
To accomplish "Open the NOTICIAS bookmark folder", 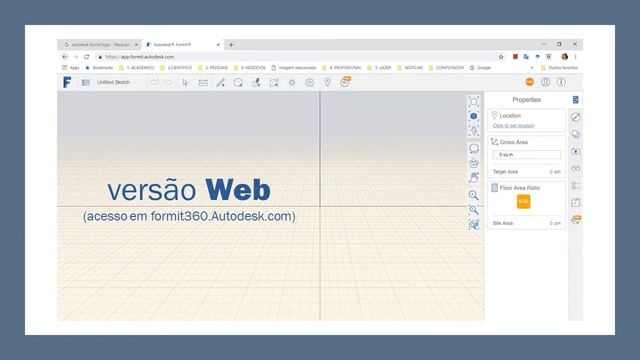I will 410,68.
